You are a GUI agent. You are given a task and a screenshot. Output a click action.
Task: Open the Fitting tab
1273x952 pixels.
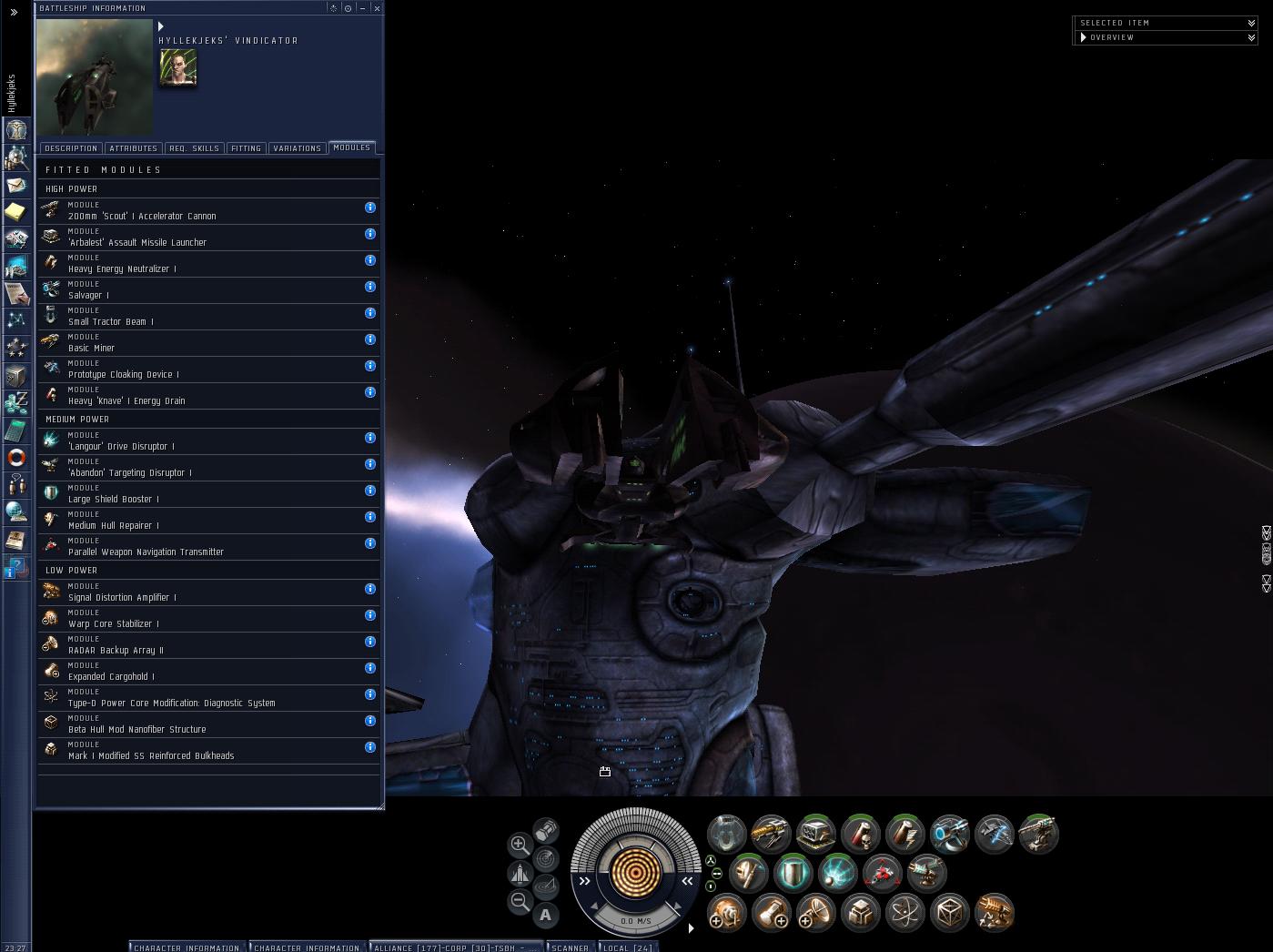pyautogui.click(x=246, y=148)
